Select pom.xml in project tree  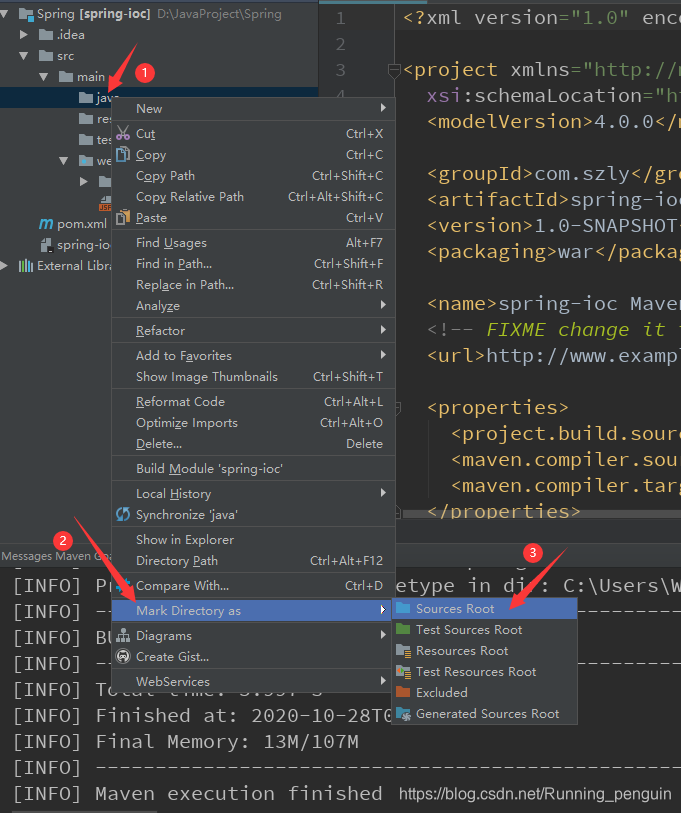pos(81,223)
